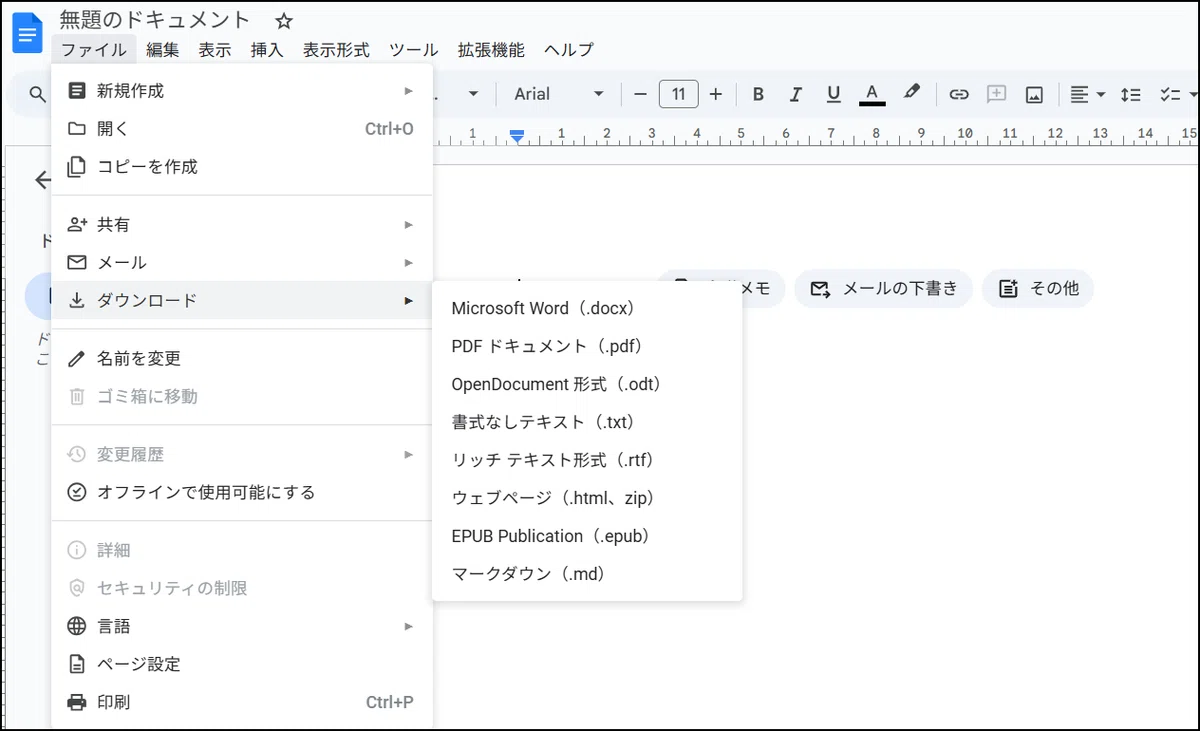Download as EPUB Publication (.epub)

[x=587, y=537]
